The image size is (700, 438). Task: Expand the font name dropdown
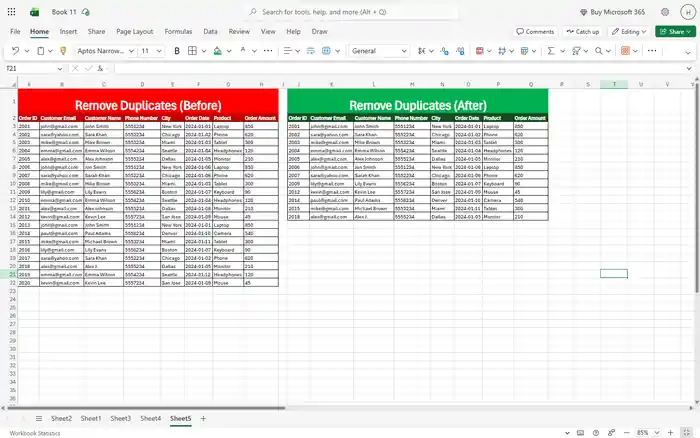[x=131, y=51]
